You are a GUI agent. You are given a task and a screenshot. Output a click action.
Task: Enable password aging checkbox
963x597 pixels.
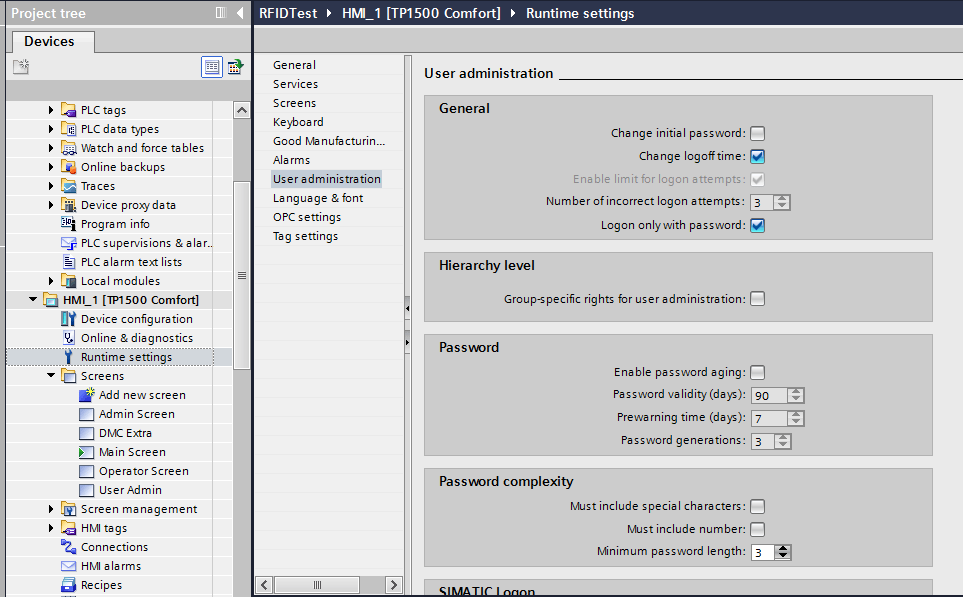coord(758,373)
